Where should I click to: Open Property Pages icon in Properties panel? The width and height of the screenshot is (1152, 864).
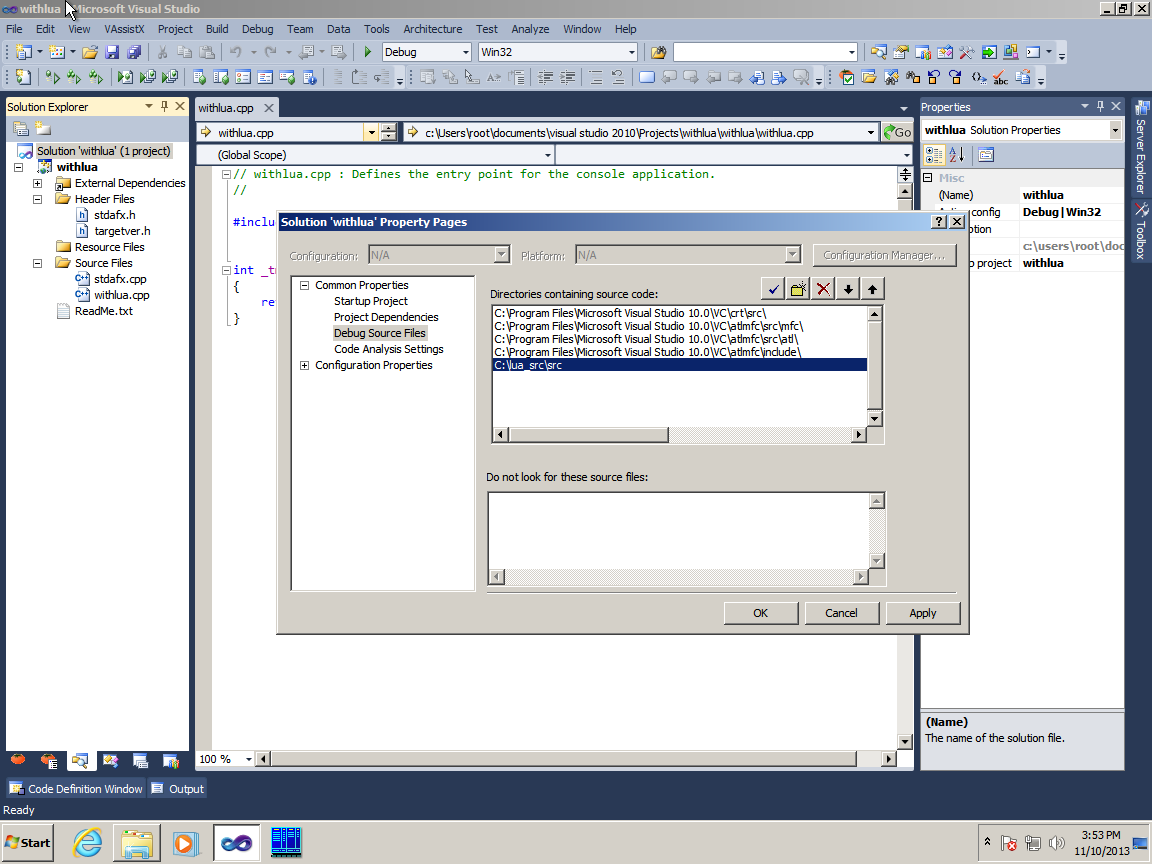[x=986, y=154]
